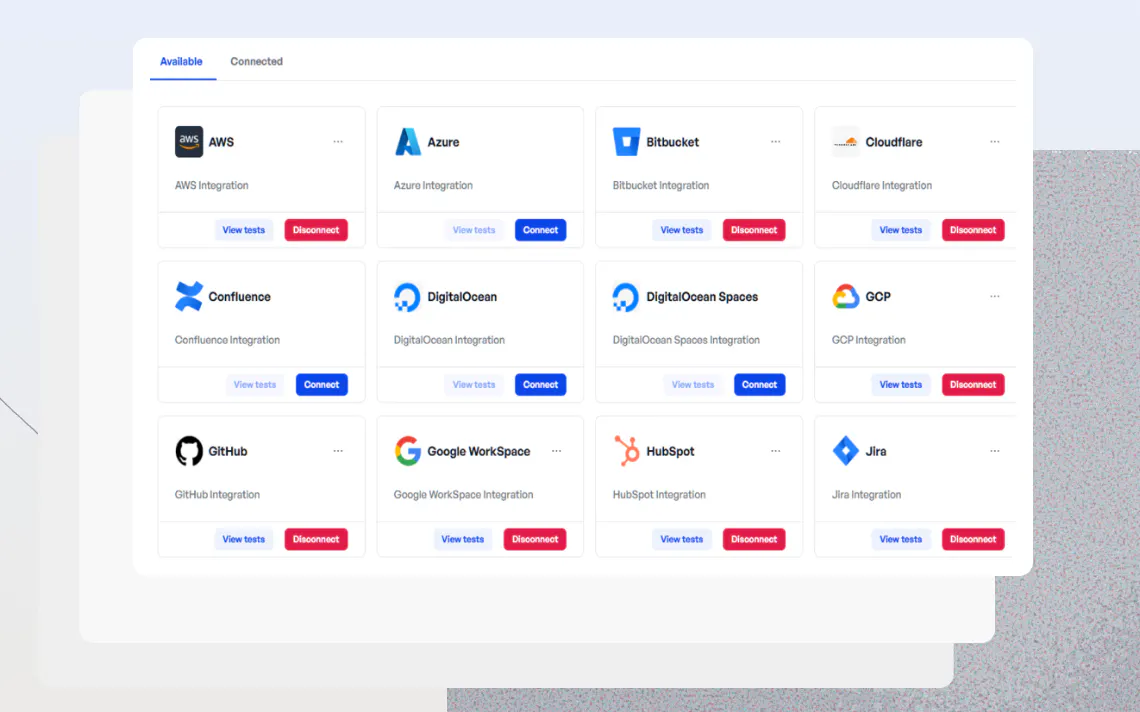The image size is (1140, 712).
Task: Disconnect the GCP integration
Action: (973, 385)
